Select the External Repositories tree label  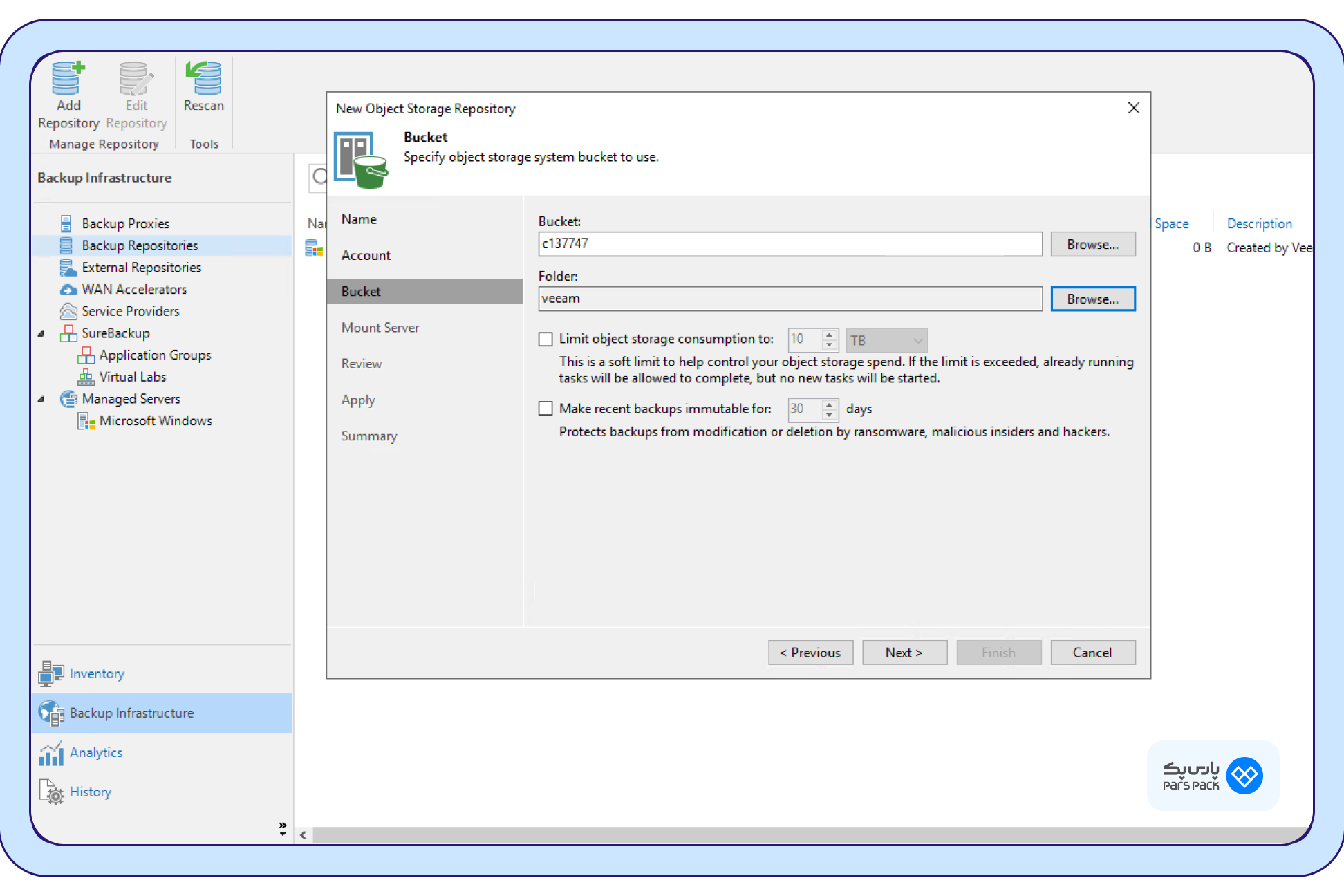pos(141,268)
